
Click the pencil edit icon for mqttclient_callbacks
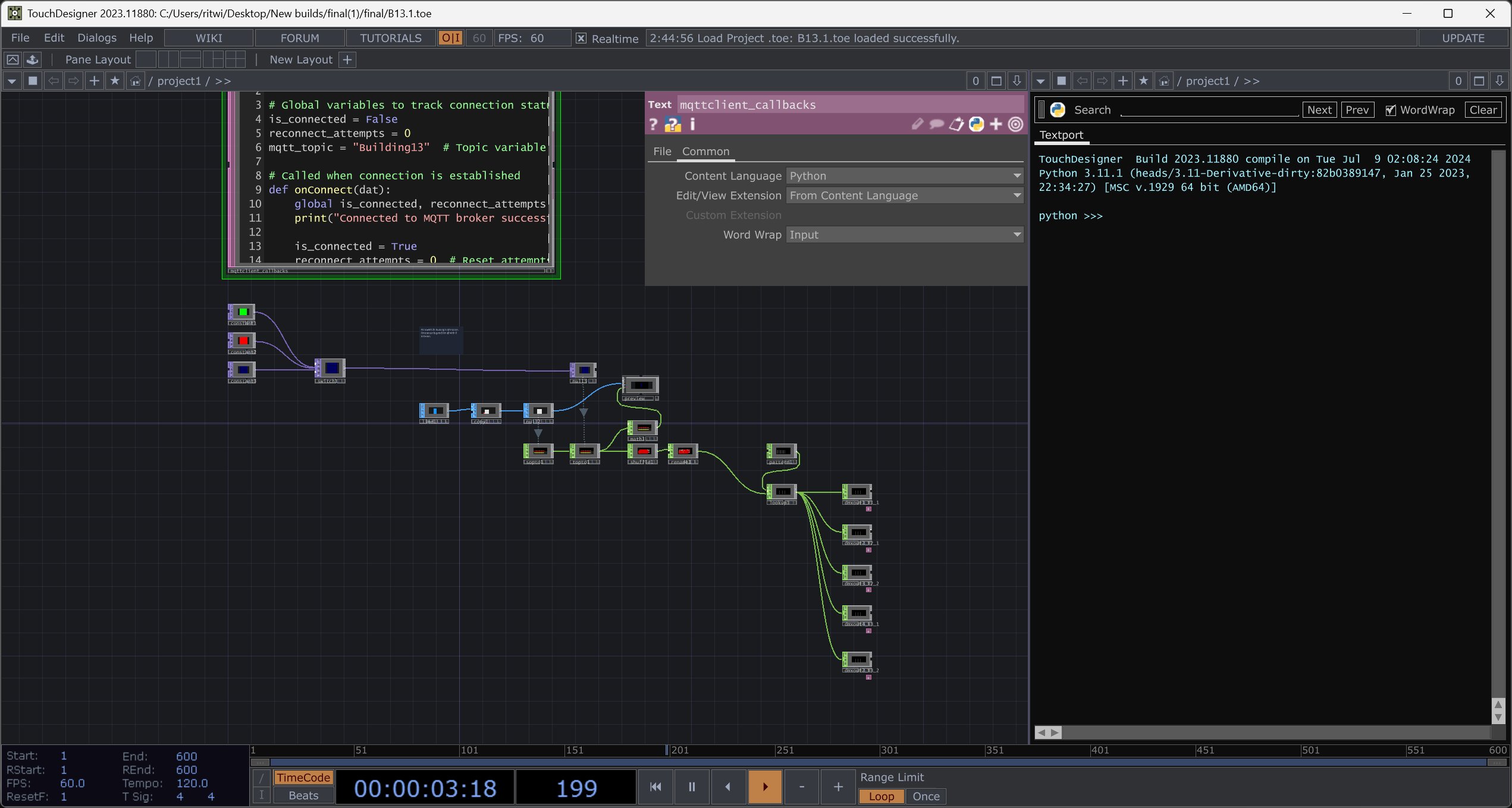pos(917,124)
